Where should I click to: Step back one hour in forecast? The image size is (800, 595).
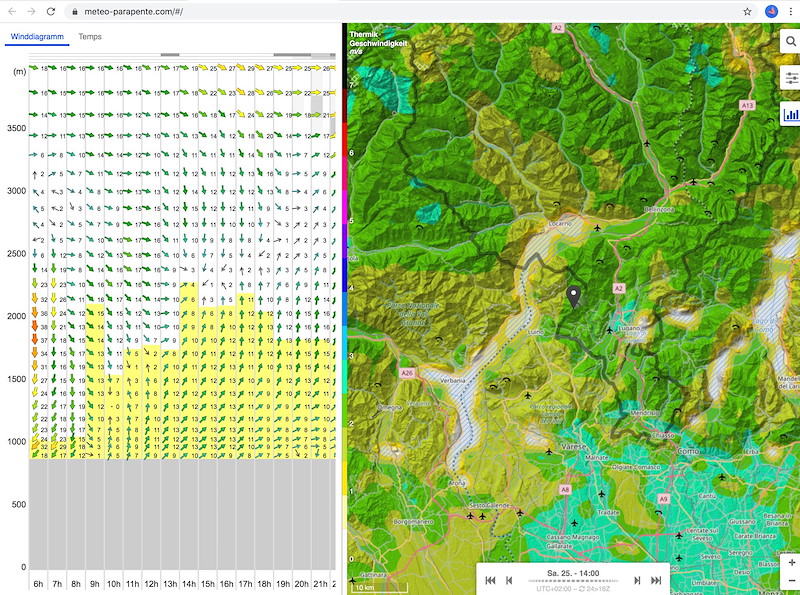coord(510,580)
